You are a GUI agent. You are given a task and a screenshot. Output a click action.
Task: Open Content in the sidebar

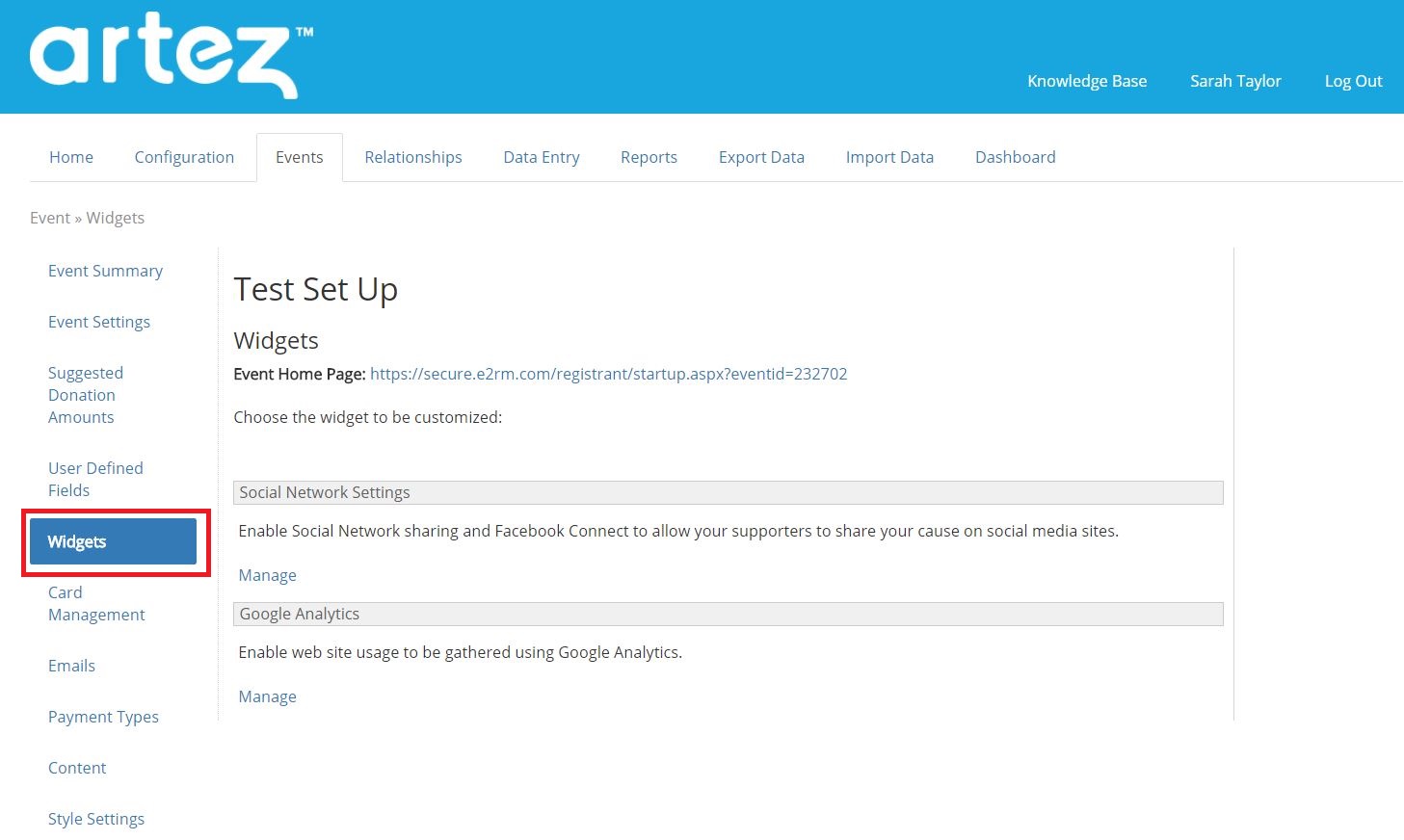click(77, 768)
